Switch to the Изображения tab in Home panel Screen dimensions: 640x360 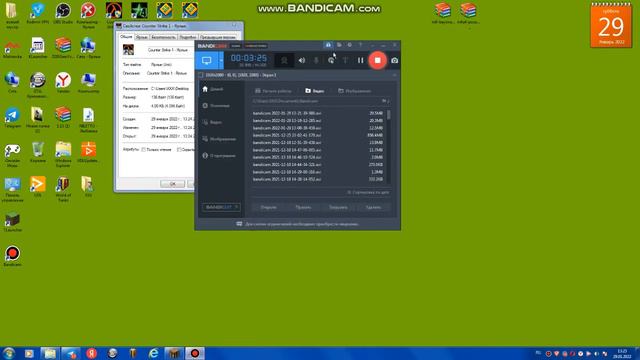pos(354,91)
